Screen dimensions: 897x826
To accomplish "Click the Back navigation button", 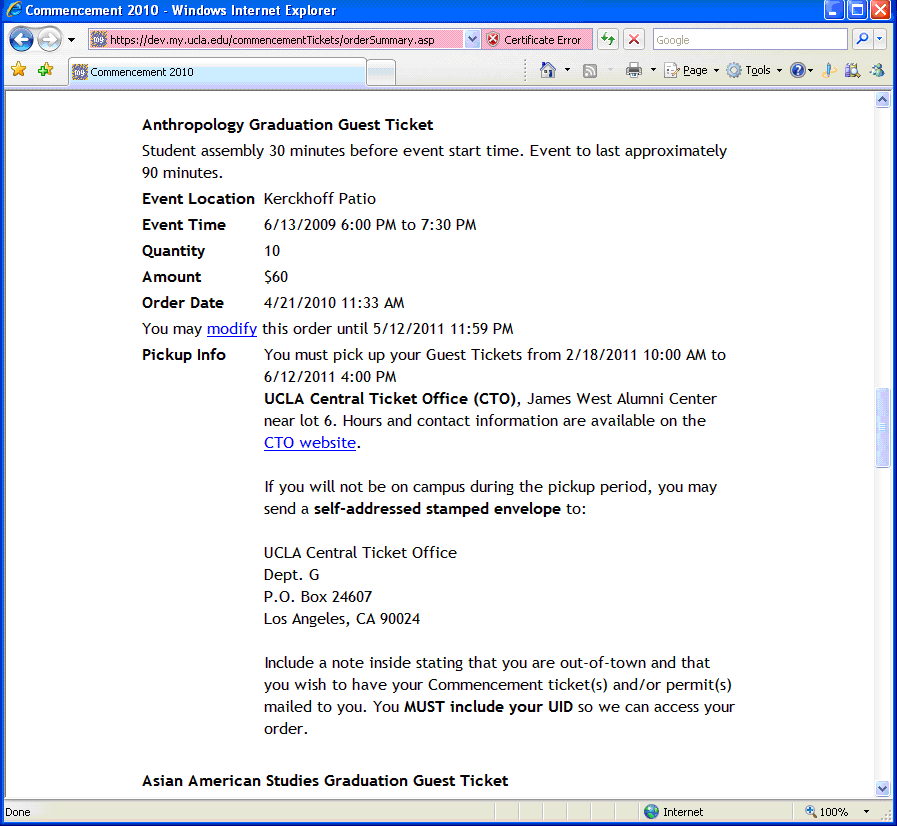I will coord(21,40).
